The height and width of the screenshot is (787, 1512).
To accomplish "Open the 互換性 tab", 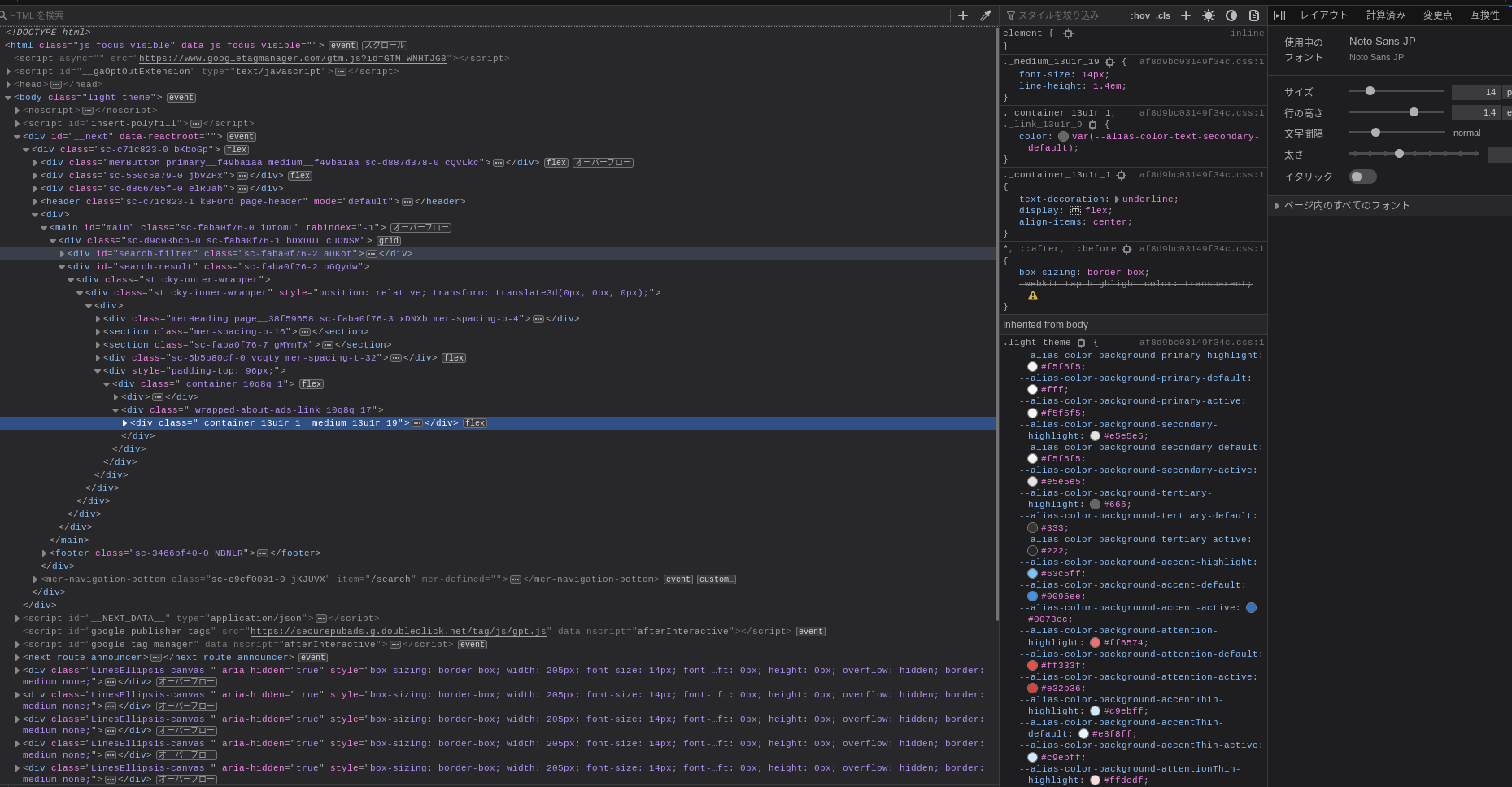I will coord(1485,15).
